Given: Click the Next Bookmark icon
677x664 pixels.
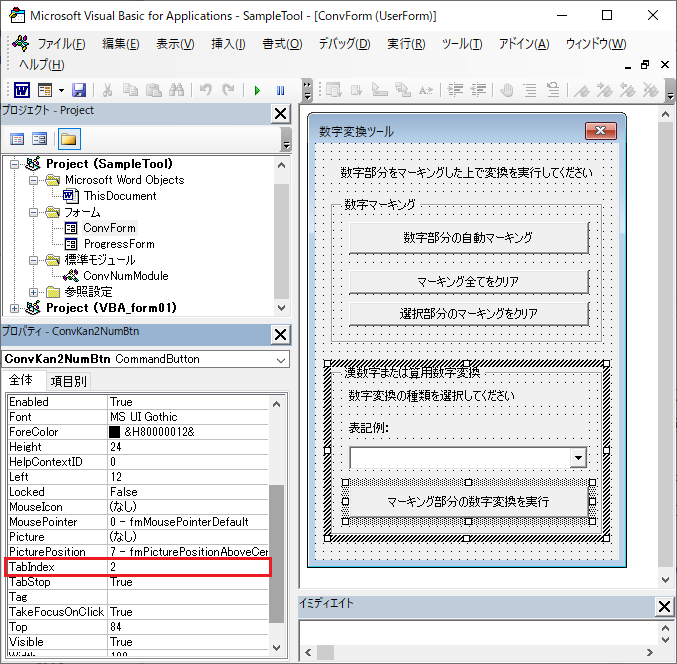Looking at the screenshot, I should click(604, 90).
